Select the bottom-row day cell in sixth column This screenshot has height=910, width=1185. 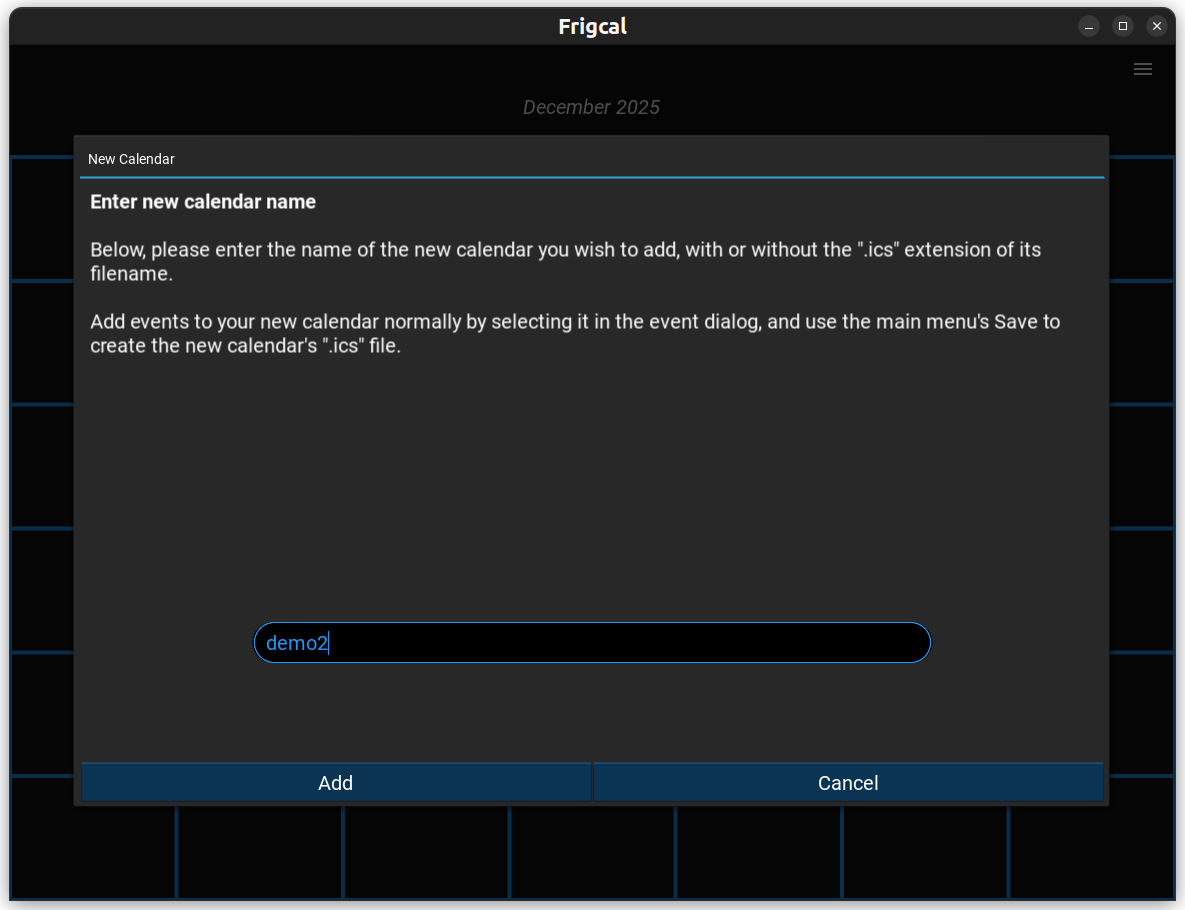[x=924, y=853]
